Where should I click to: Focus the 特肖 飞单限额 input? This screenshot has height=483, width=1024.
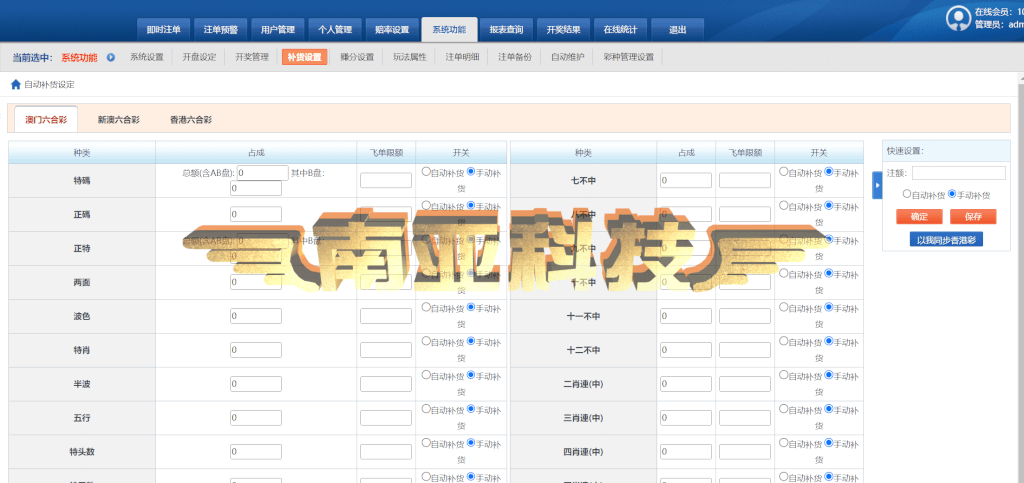pyautogui.click(x=386, y=350)
